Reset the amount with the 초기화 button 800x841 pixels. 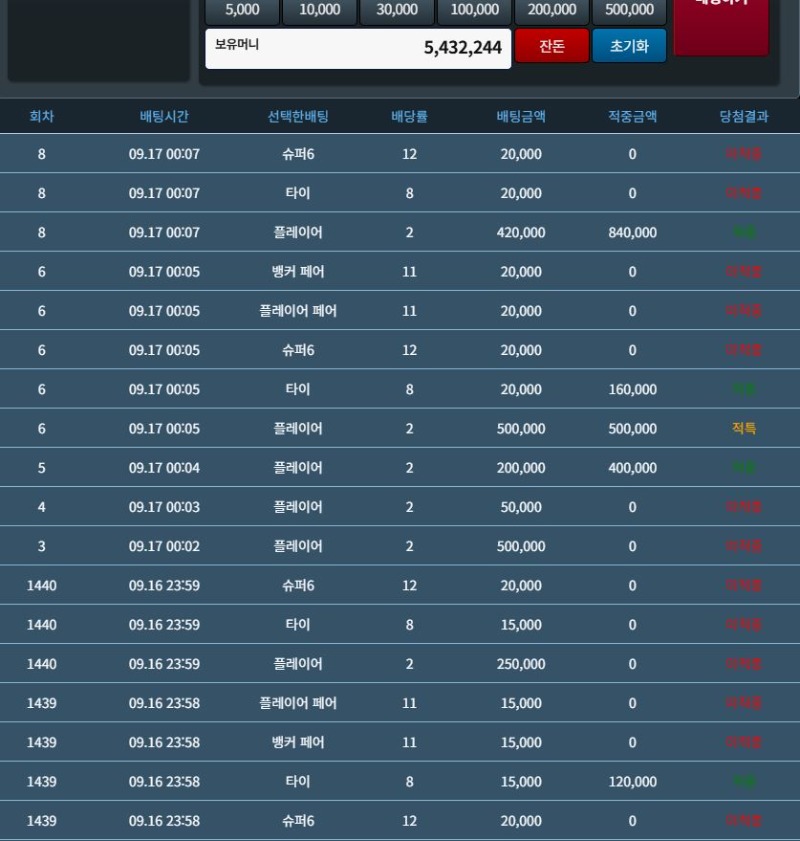629,46
